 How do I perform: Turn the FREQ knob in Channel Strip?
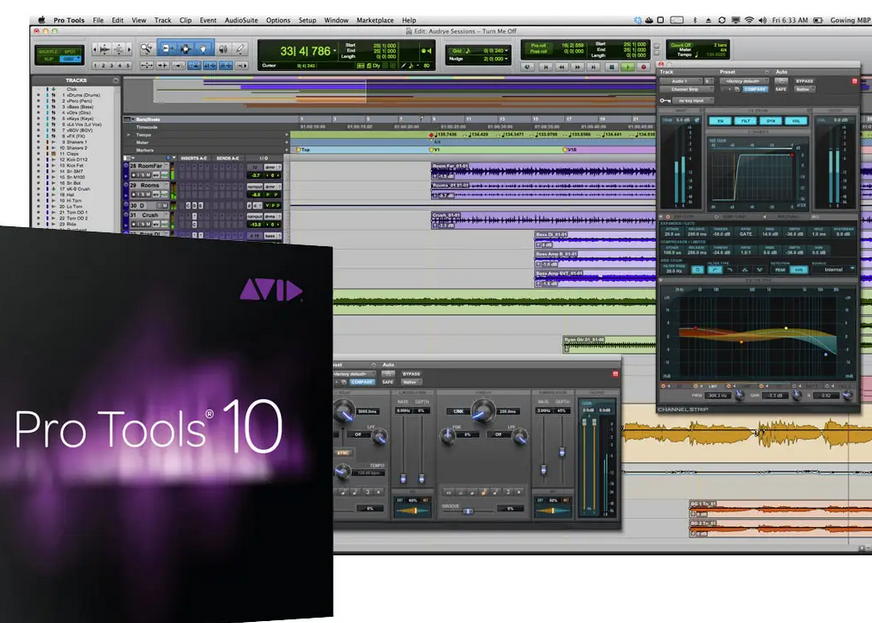click(739, 395)
